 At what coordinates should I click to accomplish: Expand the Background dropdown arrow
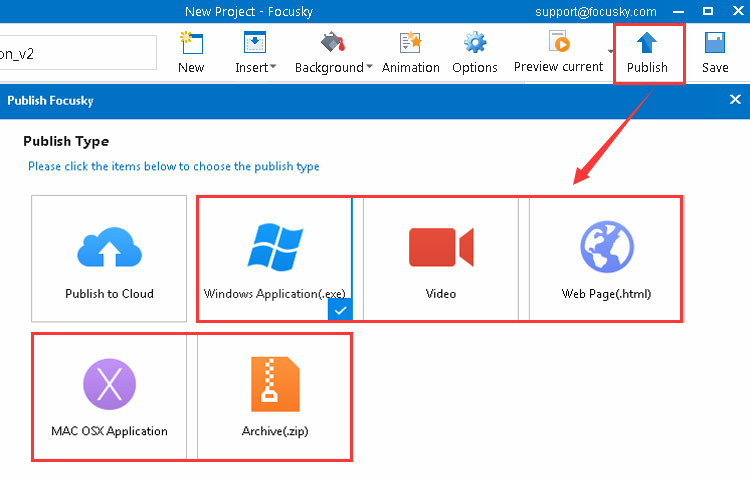(x=369, y=67)
